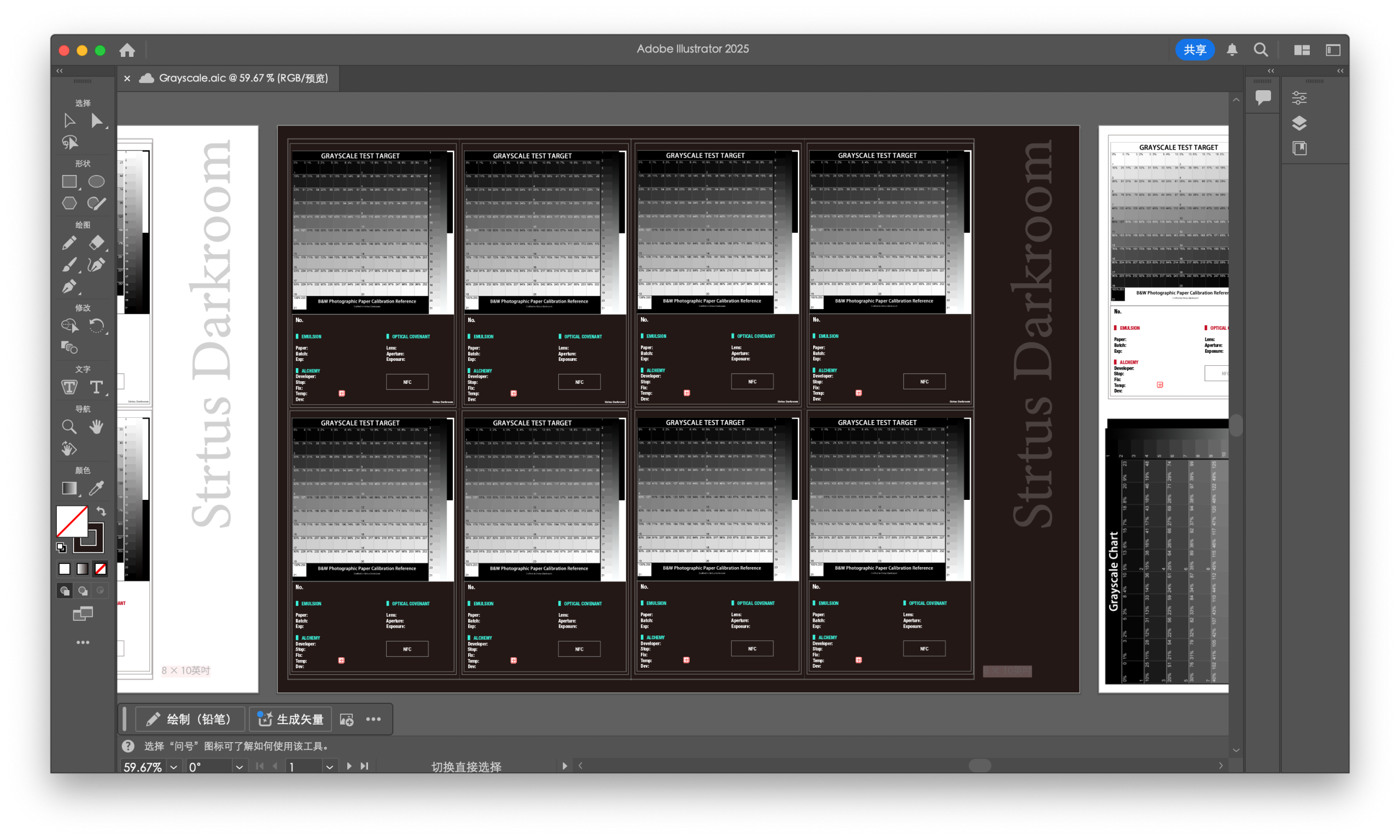Enable Draw Behind mode
This screenshot has width=1400, height=840.
tap(83, 591)
